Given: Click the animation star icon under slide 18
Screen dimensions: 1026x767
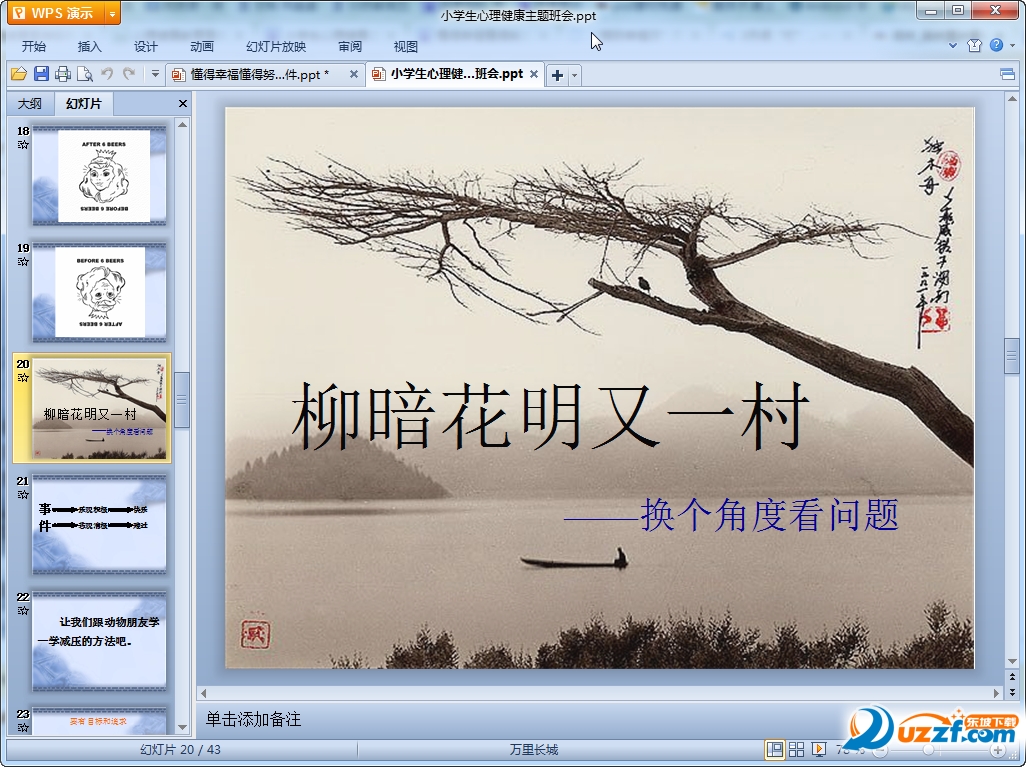Looking at the screenshot, I should [23, 145].
